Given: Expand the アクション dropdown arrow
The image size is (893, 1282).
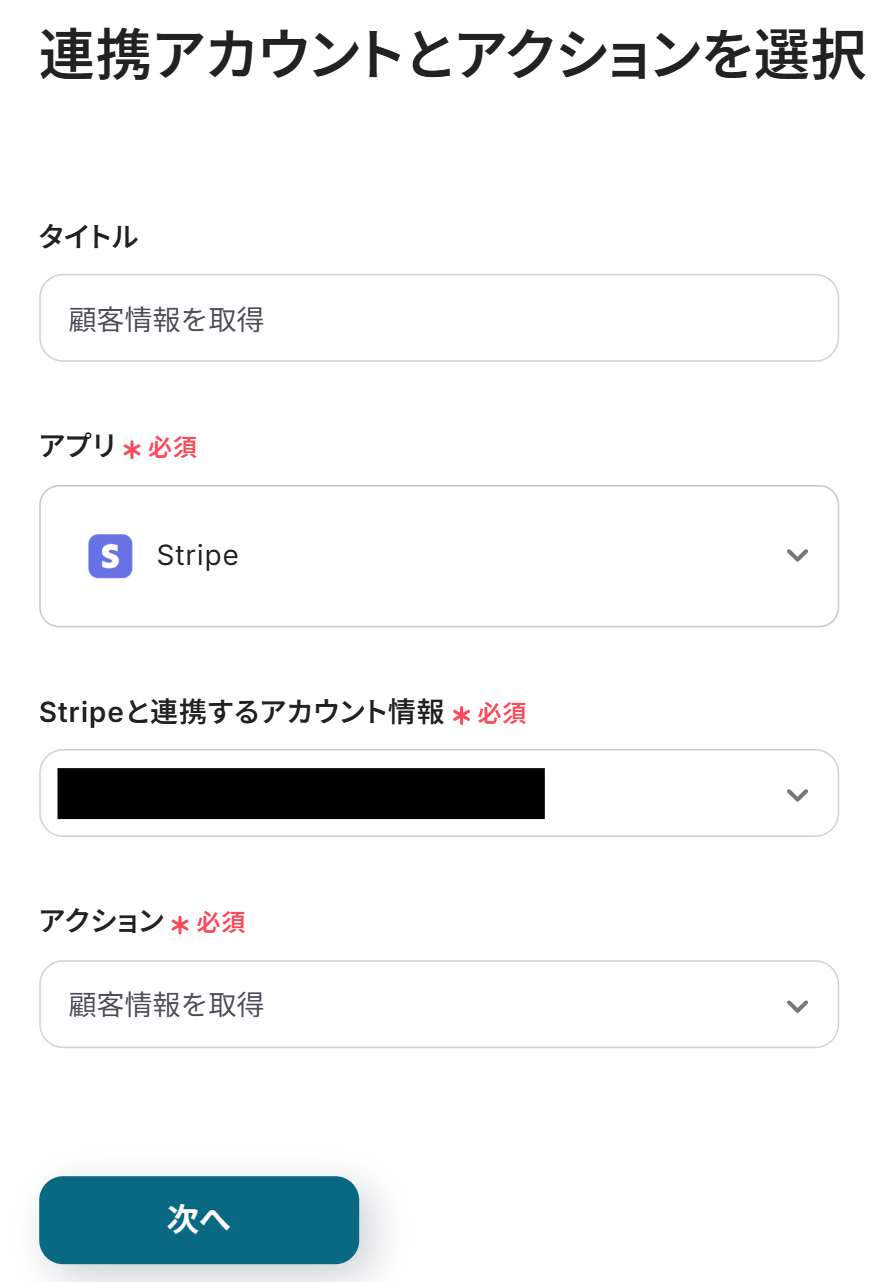Looking at the screenshot, I should [797, 1006].
